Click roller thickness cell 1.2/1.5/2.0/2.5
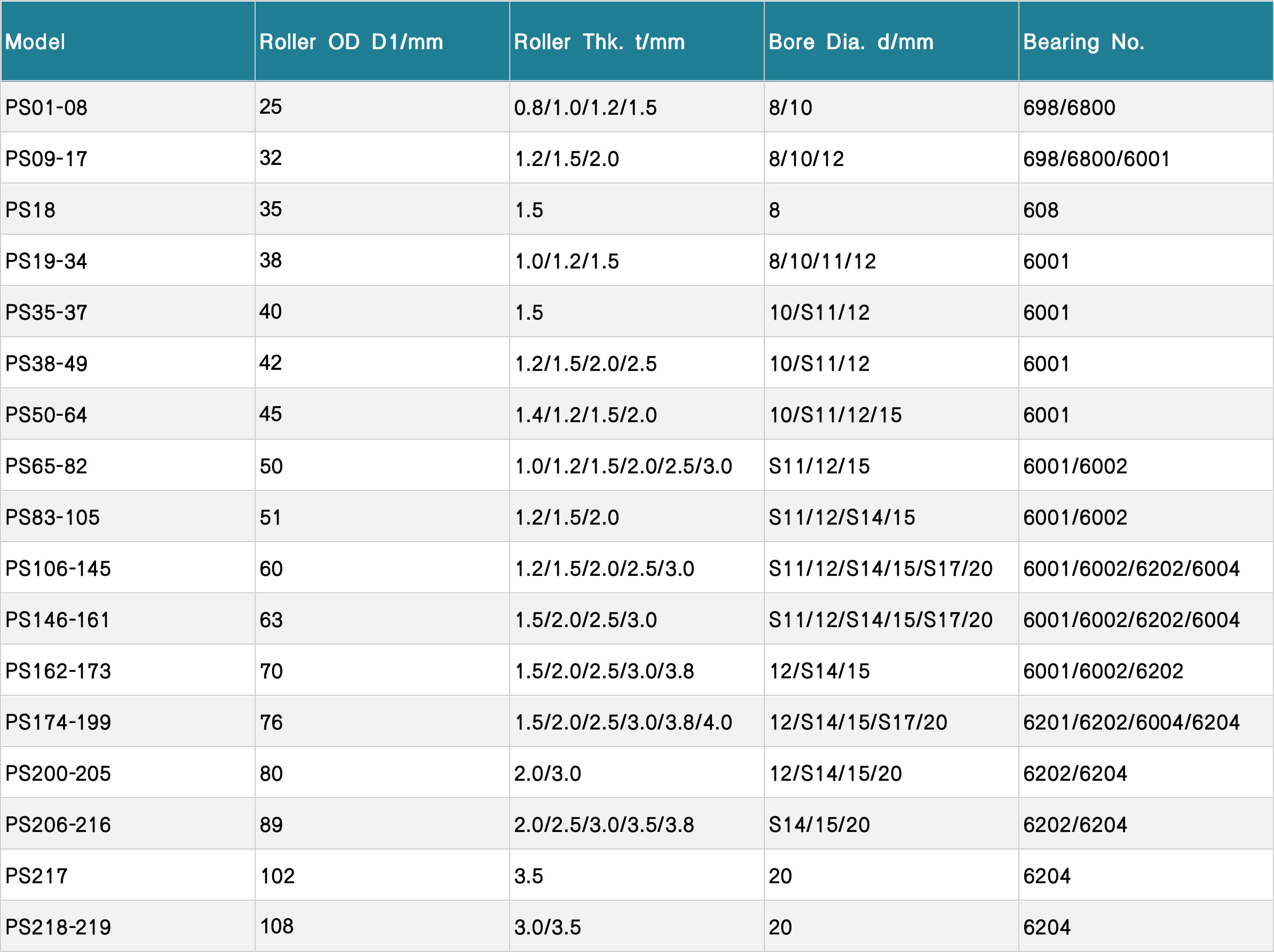Image resolution: width=1274 pixels, height=952 pixels. click(x=585, y=364)
